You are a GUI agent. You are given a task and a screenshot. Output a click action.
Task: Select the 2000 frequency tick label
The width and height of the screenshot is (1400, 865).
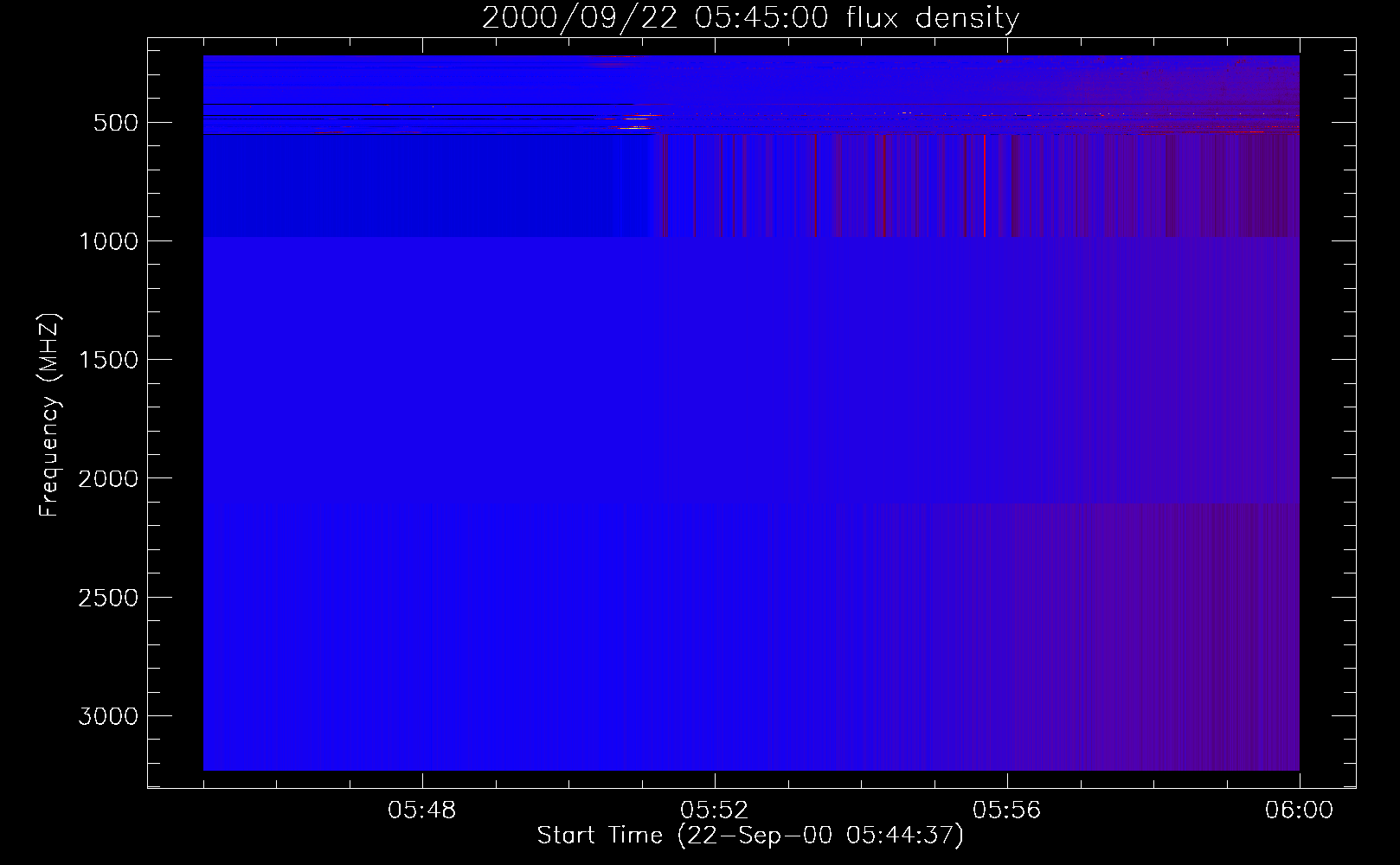(x=108, y=479)
